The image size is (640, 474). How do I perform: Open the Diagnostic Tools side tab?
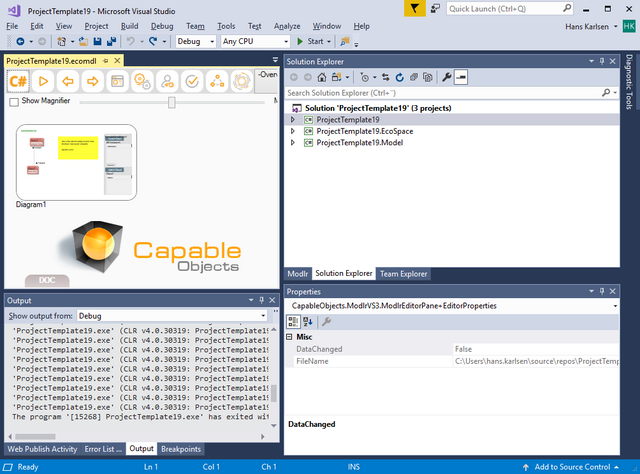[x=629, y=82]
